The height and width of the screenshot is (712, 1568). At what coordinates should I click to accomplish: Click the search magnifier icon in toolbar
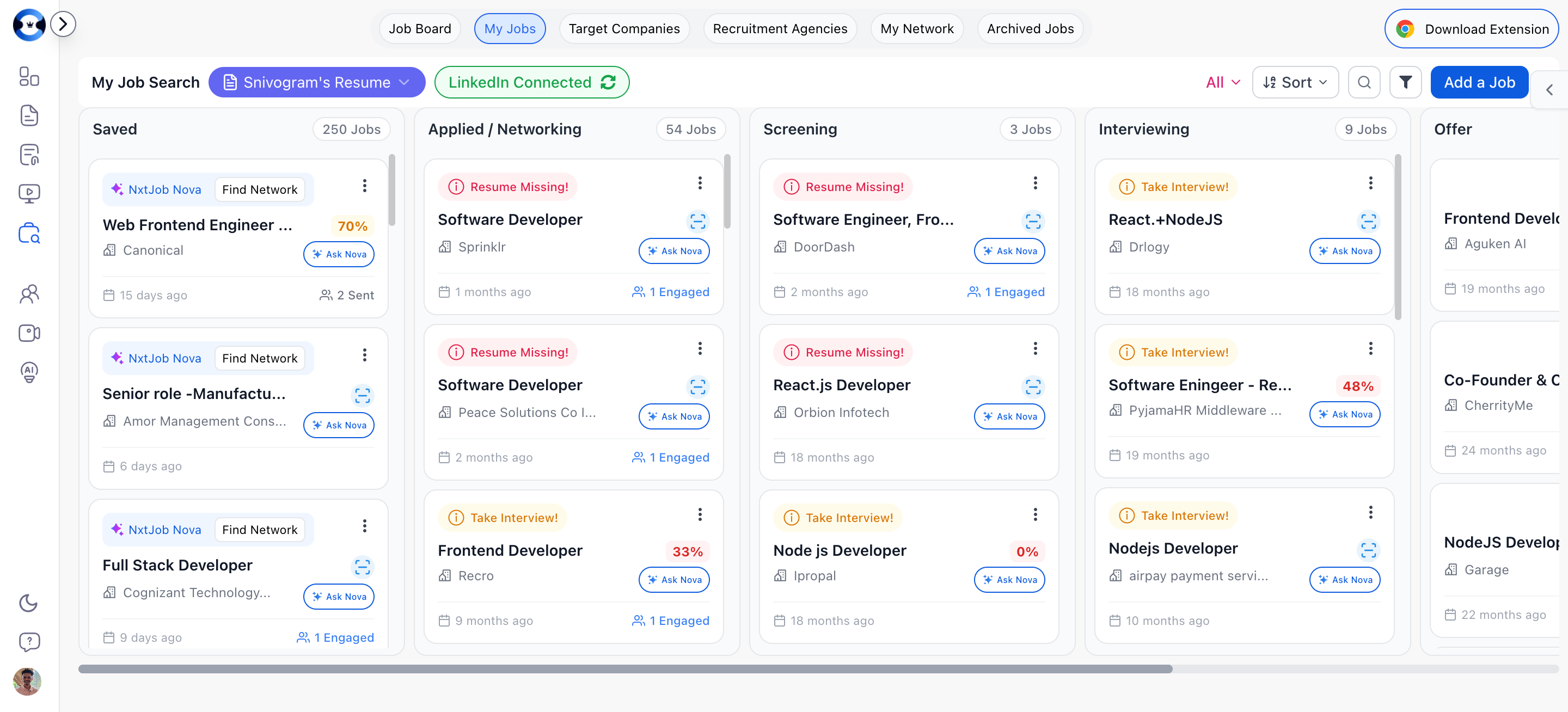pyautogui.click(x=1363, y=82)
